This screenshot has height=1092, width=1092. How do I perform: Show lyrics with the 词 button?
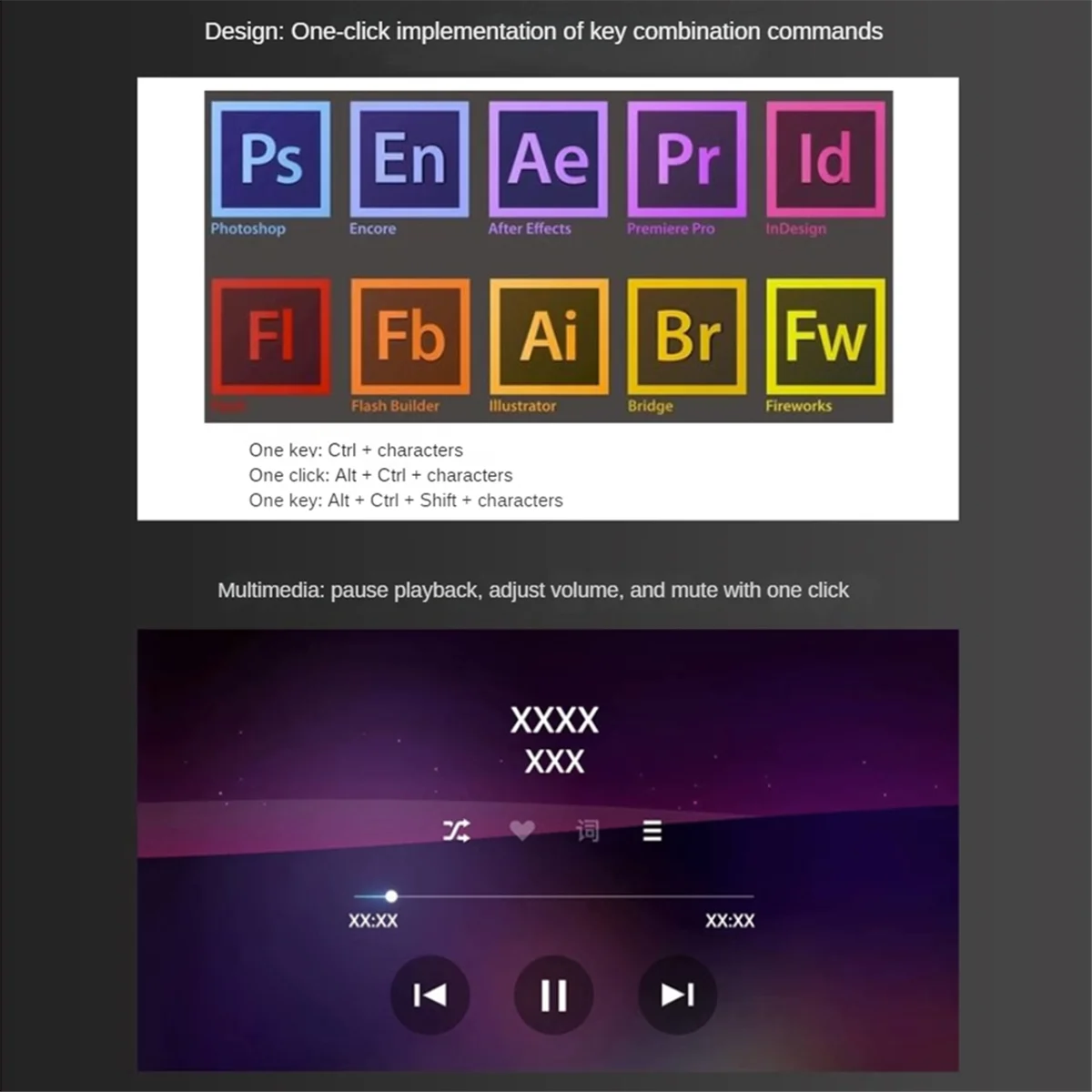coord(587,830)
